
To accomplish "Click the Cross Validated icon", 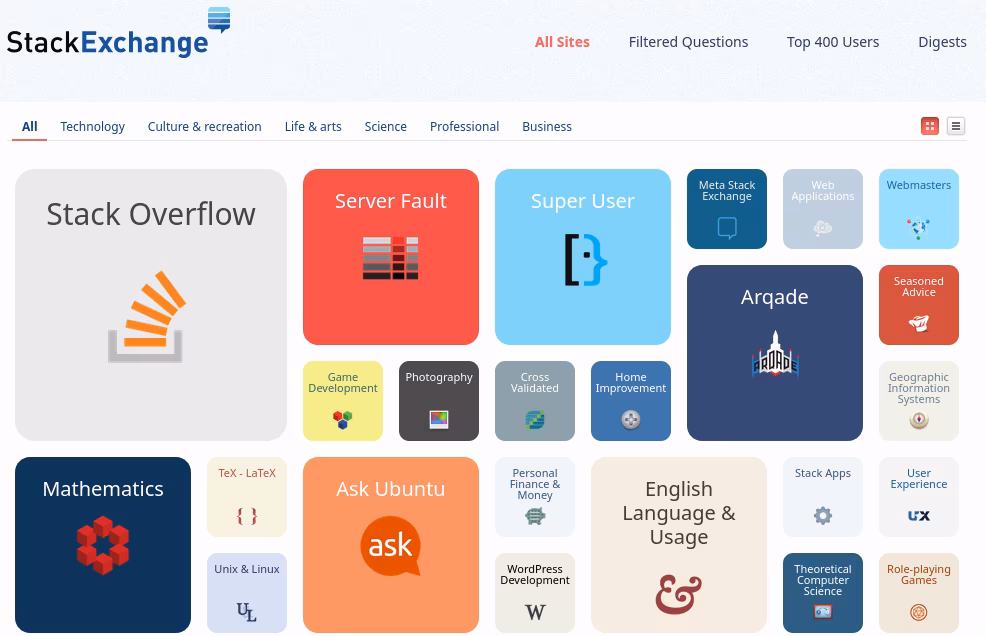I will 535,420.
